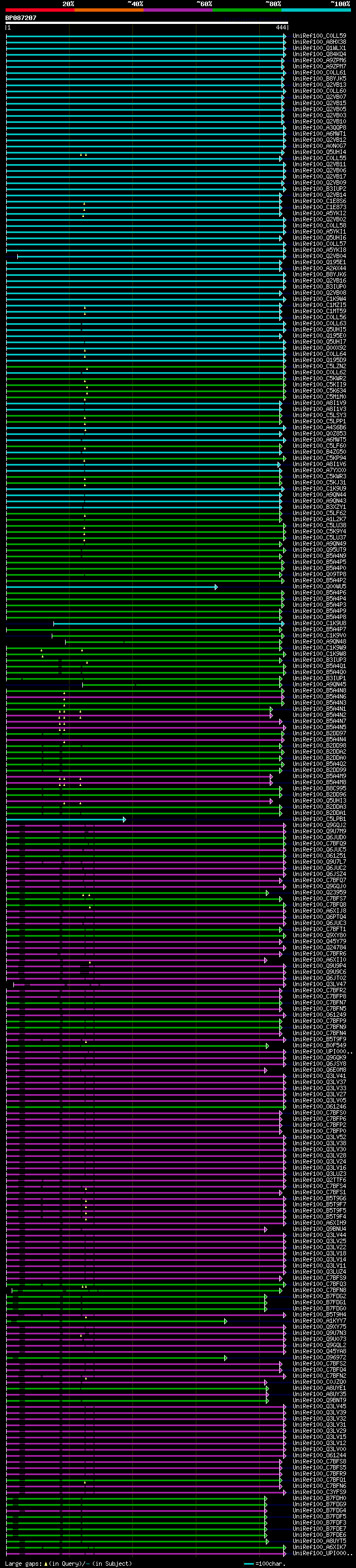356x1568 pixels.
Task: Click the UniRef100_A9QN45 label
Action: [x=319, y=684]
